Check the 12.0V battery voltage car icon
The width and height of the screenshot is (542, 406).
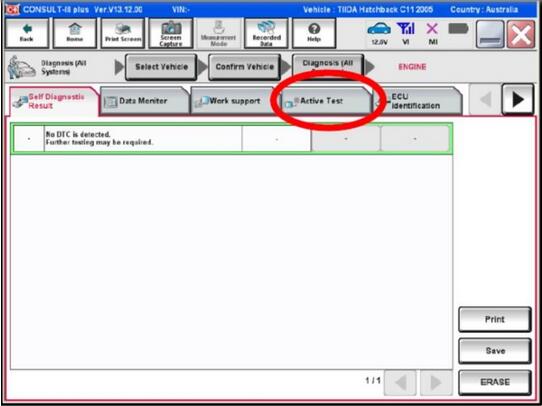379,34
